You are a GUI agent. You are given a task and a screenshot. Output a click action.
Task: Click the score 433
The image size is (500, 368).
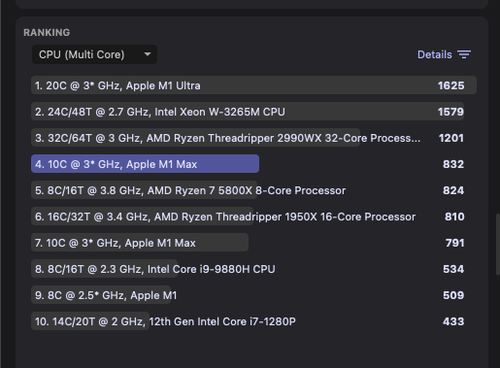coord(453,322)
